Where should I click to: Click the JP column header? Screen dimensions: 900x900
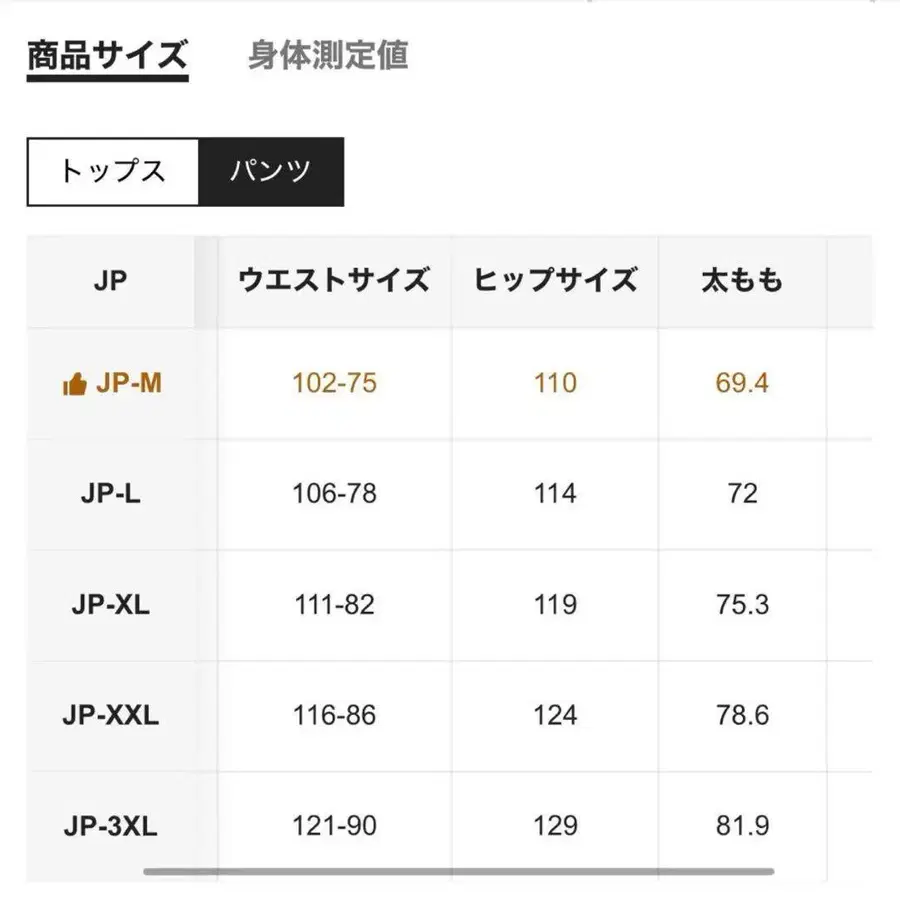point(110,281)
